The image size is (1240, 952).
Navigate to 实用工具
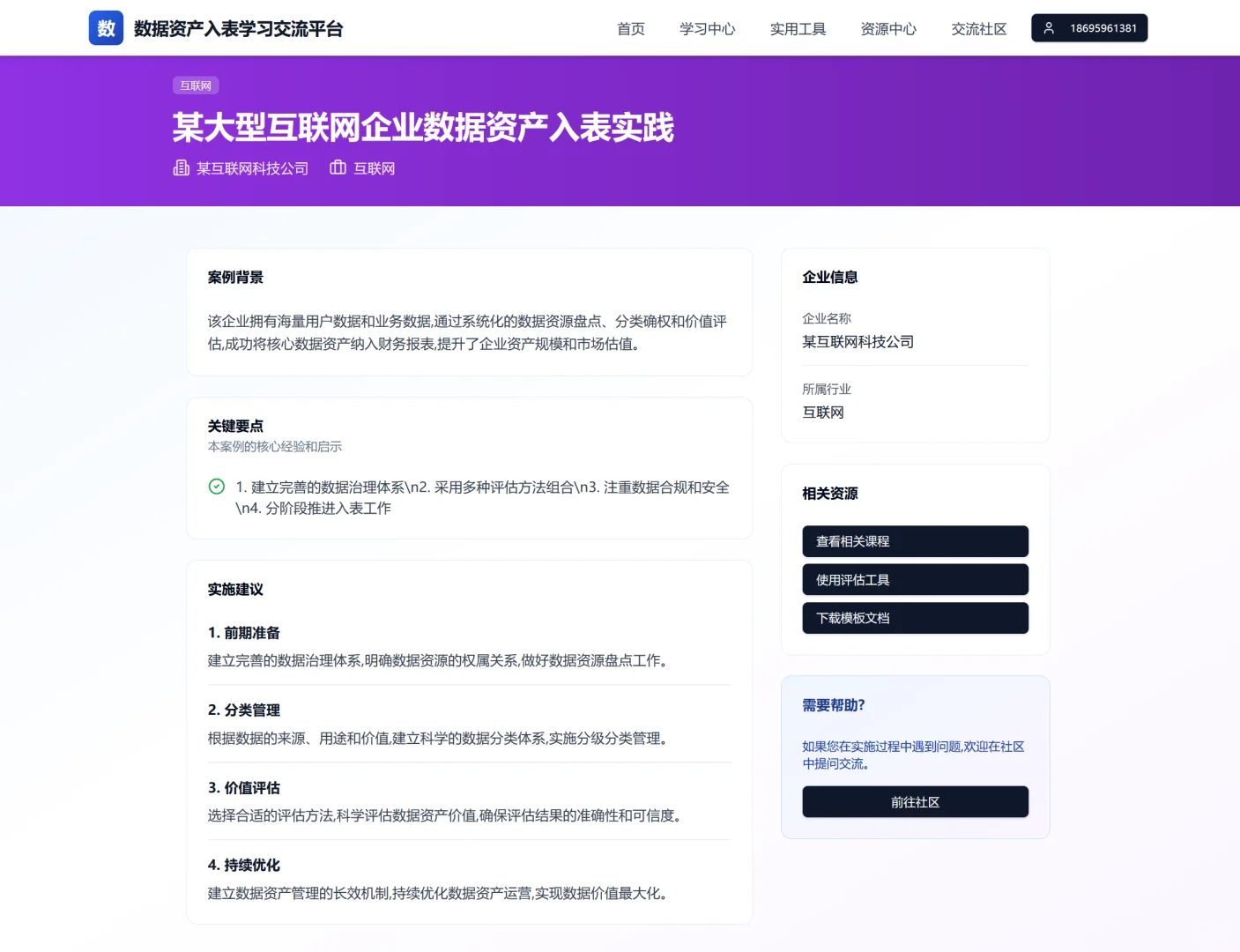[798, 28]
